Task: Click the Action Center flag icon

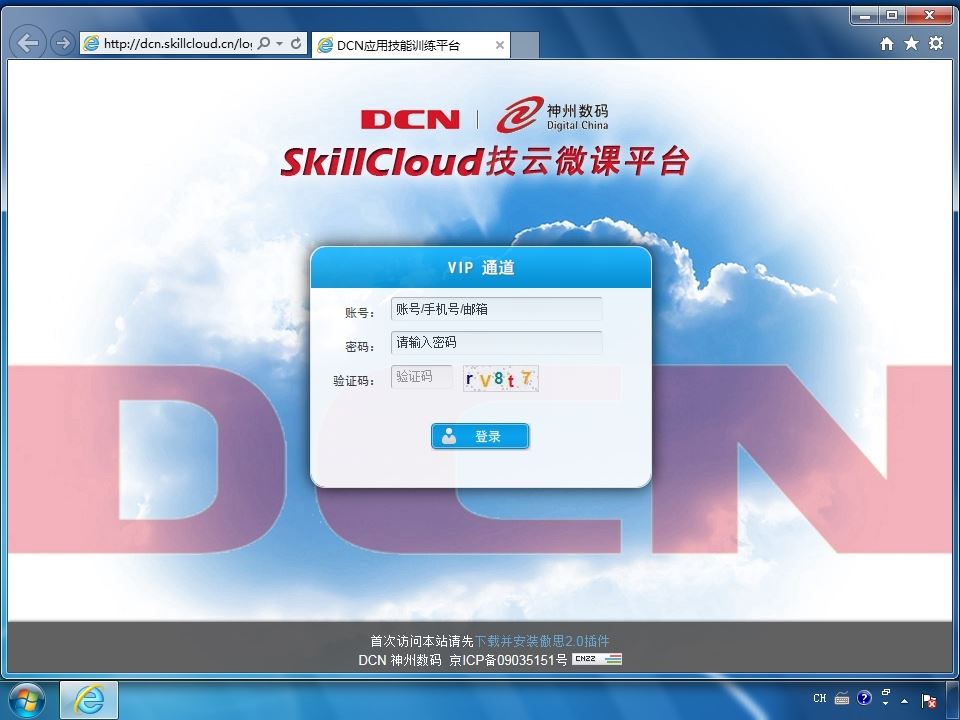Action: 929,700
